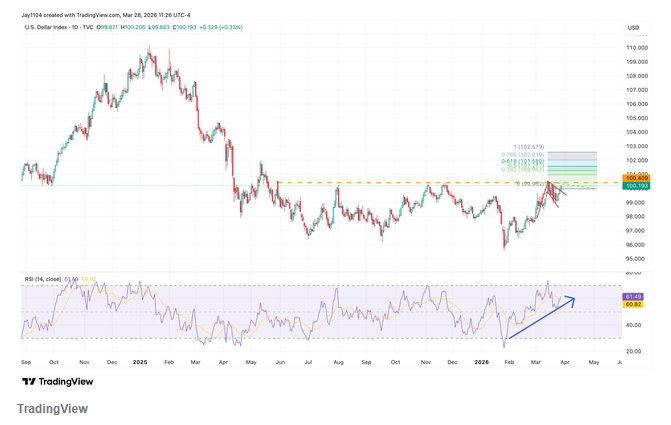Click the Jay1104 created with TradingView.com header
The height and width of the screenshot is (425, 671).
coord(106,15)
